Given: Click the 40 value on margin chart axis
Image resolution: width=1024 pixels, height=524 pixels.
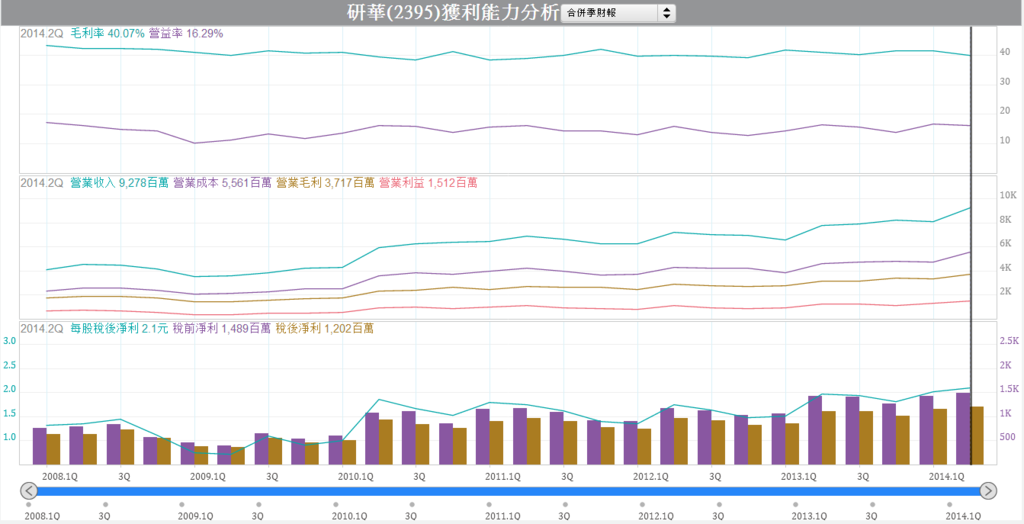Looking at the screenshot, I should [x=1005, y=53].
